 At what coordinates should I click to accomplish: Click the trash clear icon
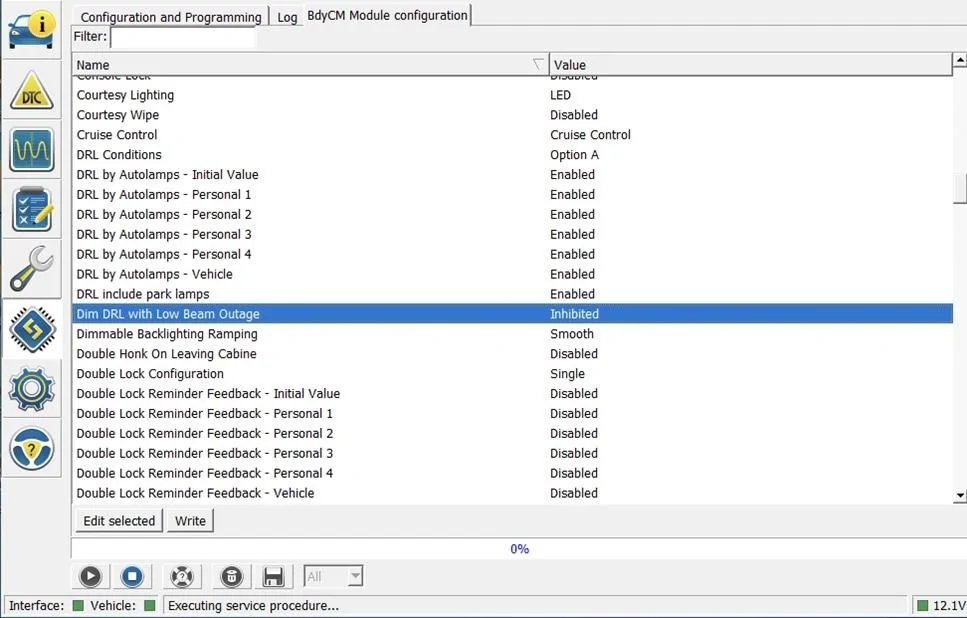(232, 577)
